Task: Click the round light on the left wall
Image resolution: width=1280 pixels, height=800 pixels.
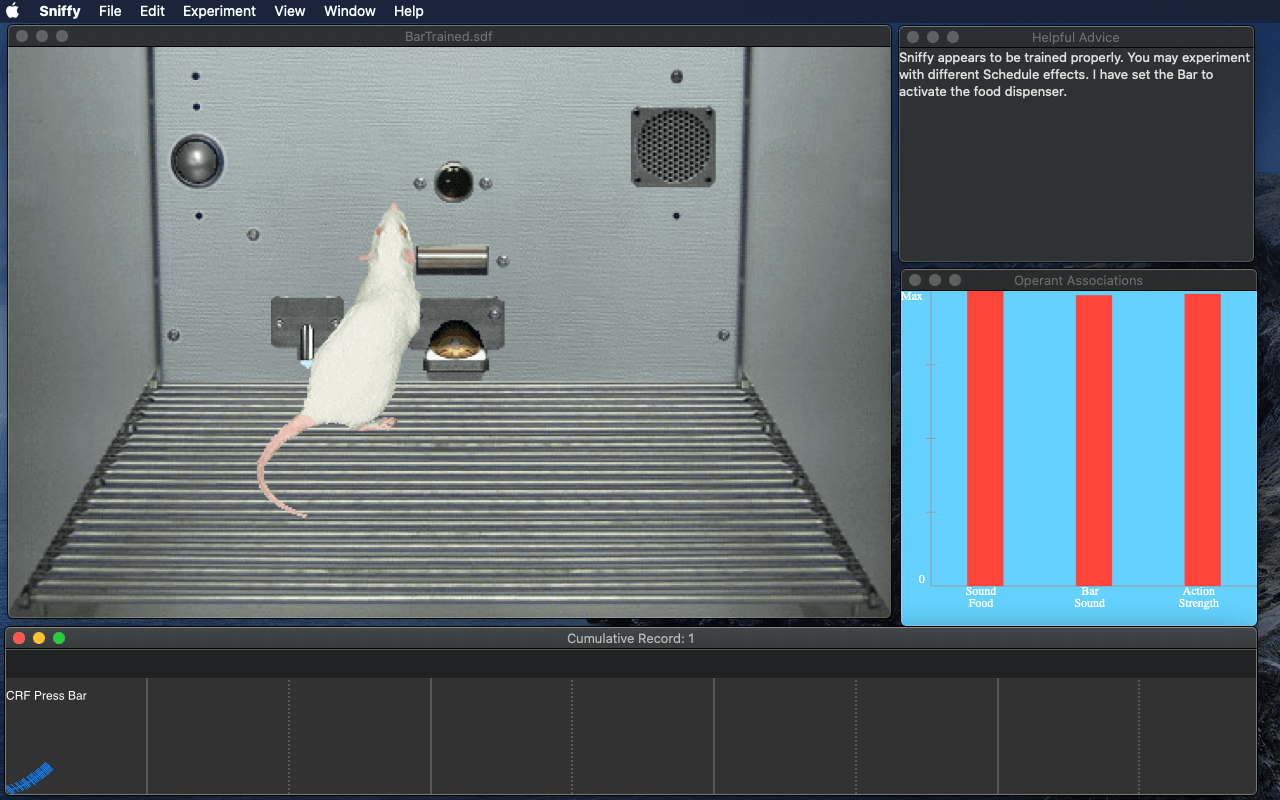Action: click(195, 161)
